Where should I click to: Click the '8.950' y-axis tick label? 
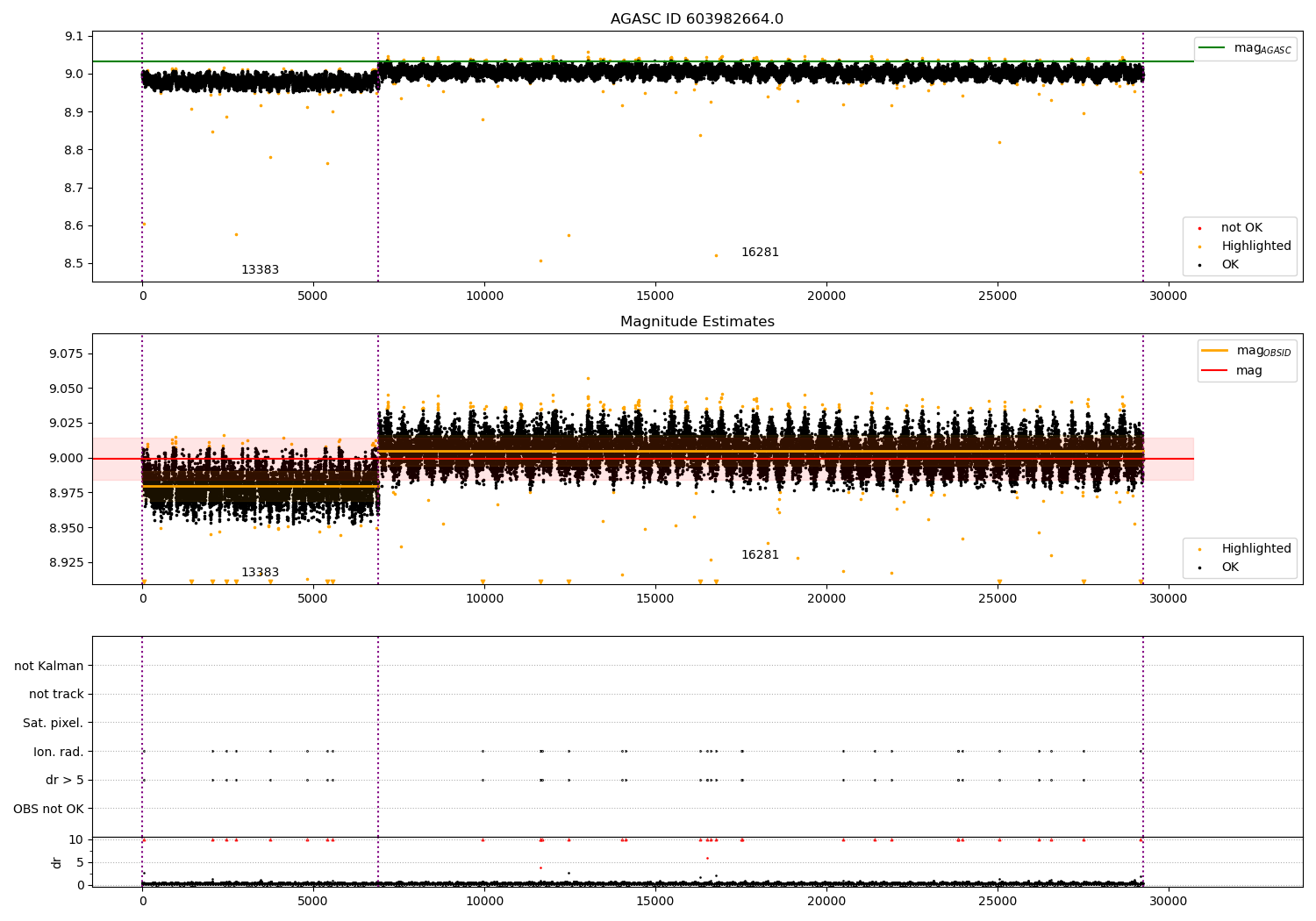point(68,528)
